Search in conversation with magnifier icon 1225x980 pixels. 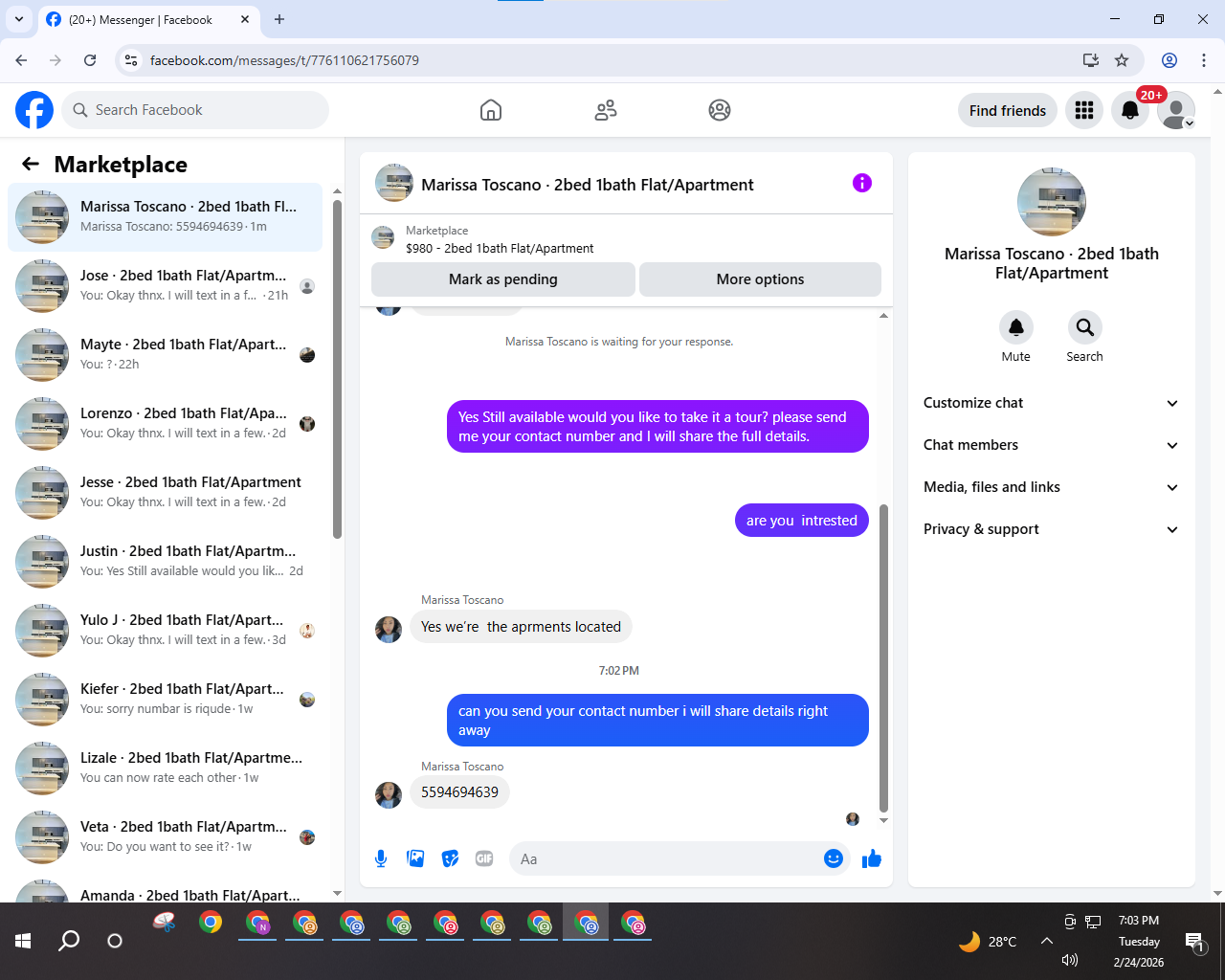tap(1084, 327)
